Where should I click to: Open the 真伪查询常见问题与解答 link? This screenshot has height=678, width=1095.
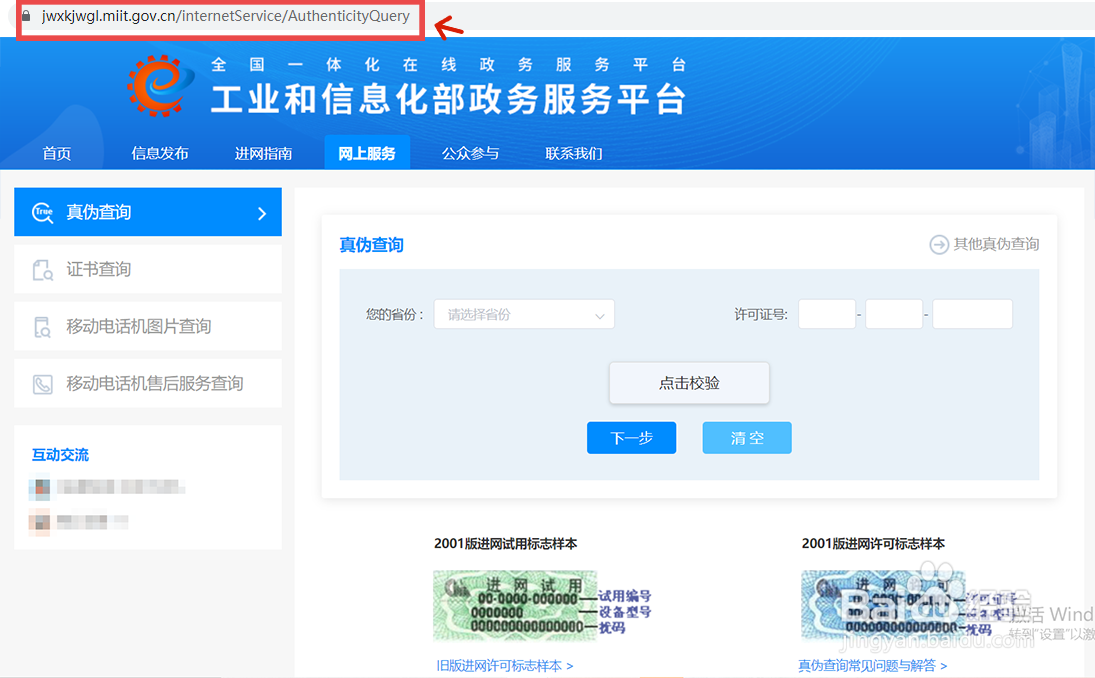872,665
